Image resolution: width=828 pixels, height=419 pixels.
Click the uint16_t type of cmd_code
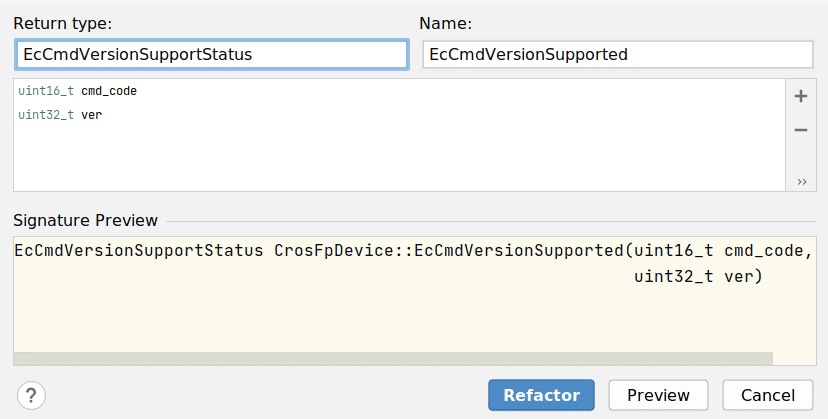[46, 91]
